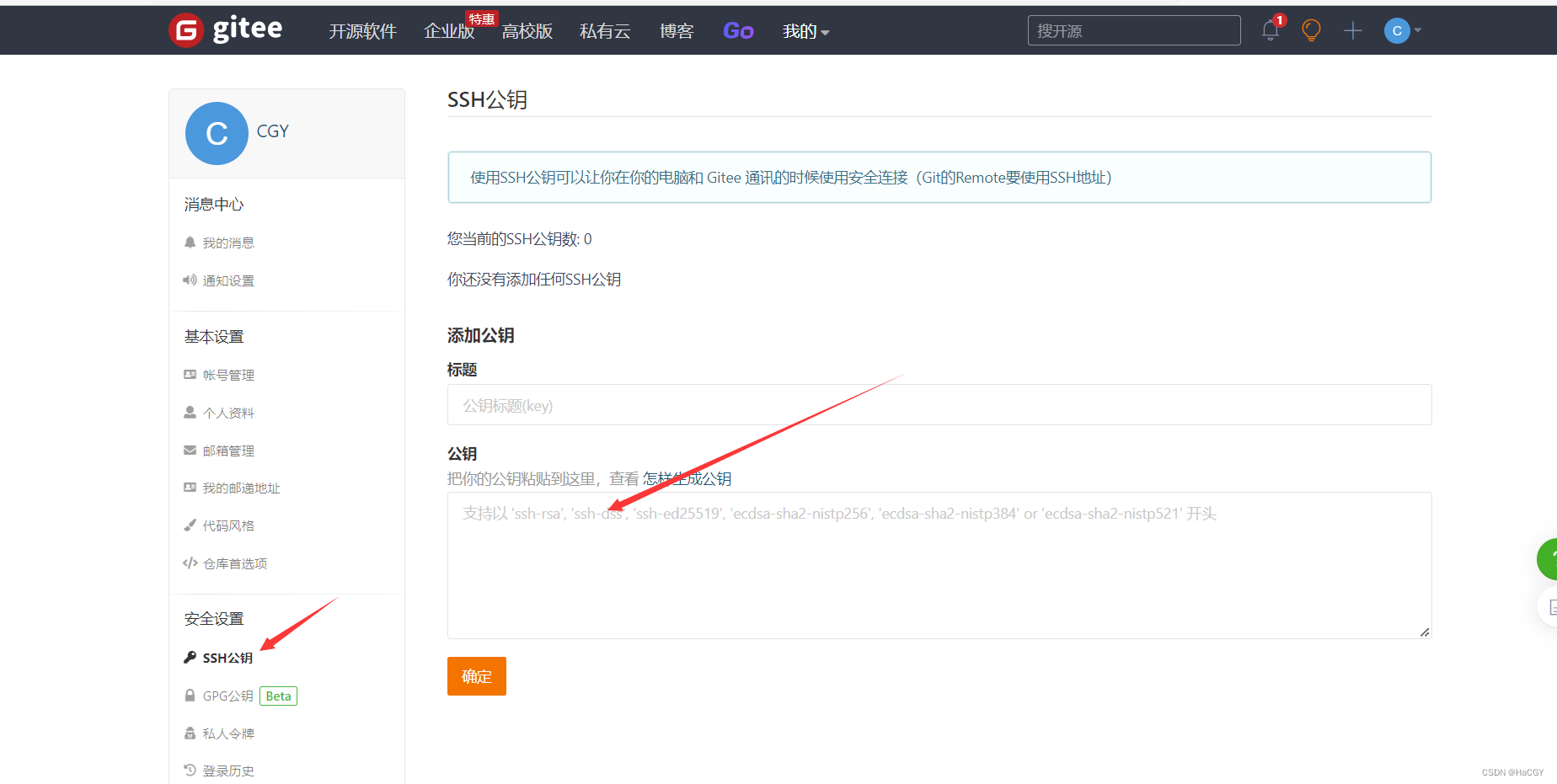This screenshot has height=784, width=1557.
Task: Open 高校版 in the navigation bar
Action: [x=527, y=31]
